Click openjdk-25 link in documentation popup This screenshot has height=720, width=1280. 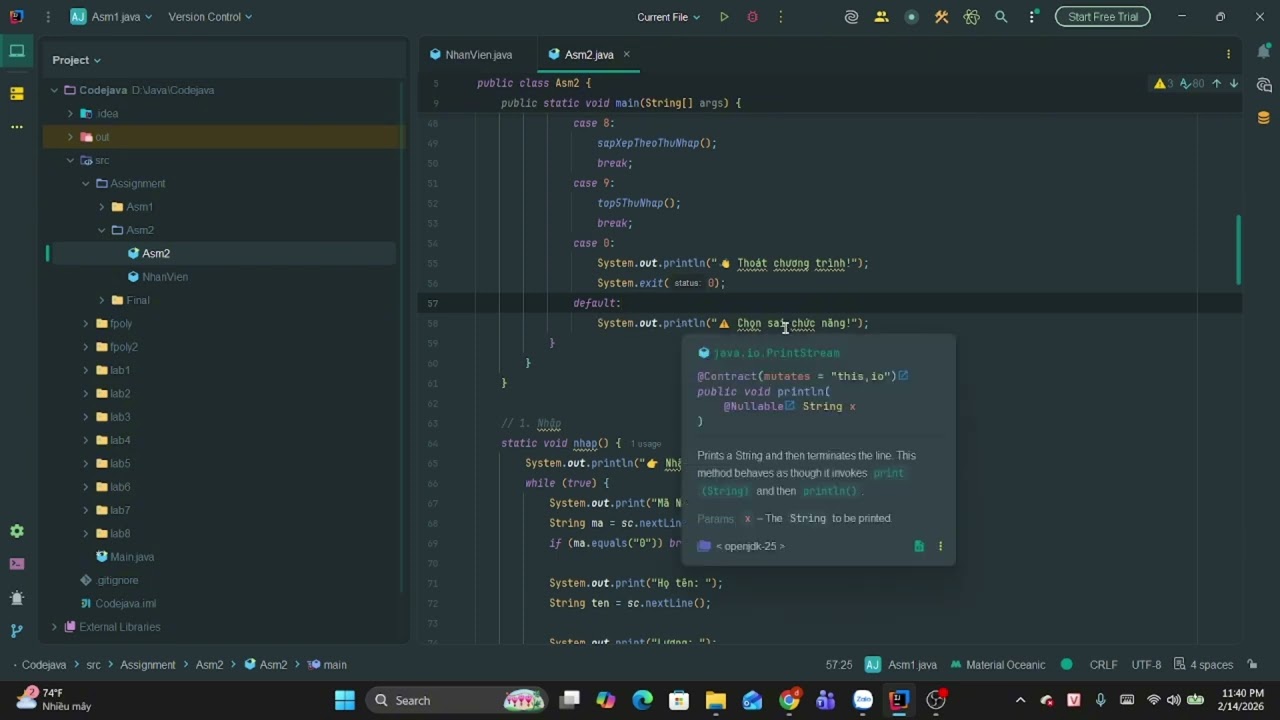coord(750,546)
